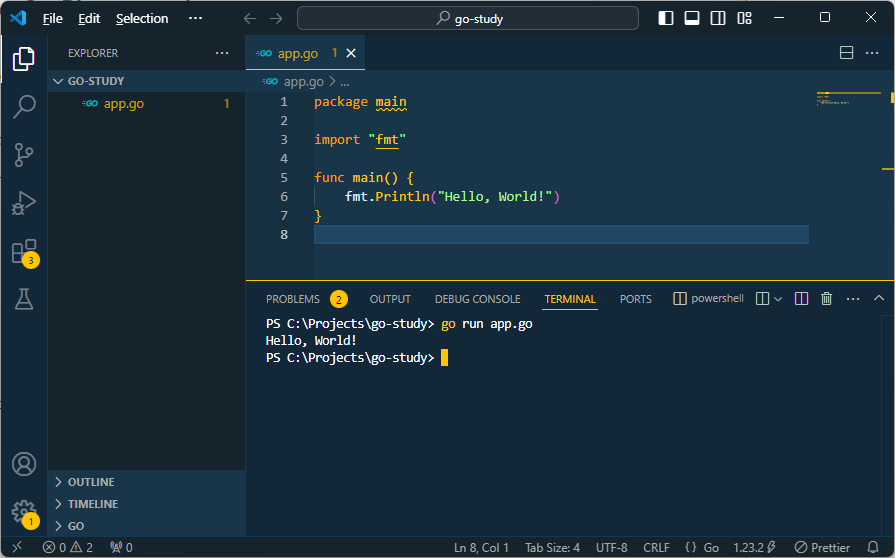Click UTF-8 encoding in status bar
This screenshot has height=558, width=895.
611,547
